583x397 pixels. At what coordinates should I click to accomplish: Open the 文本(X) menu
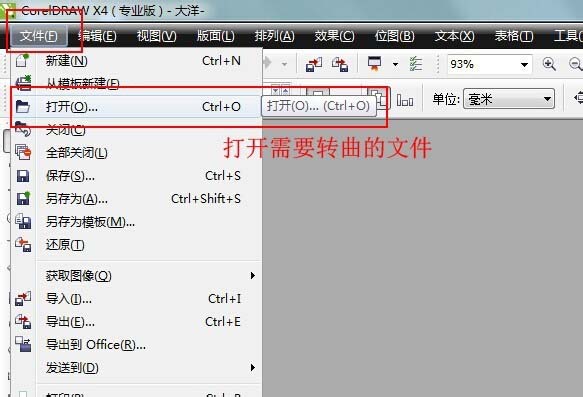click(454, 36)
